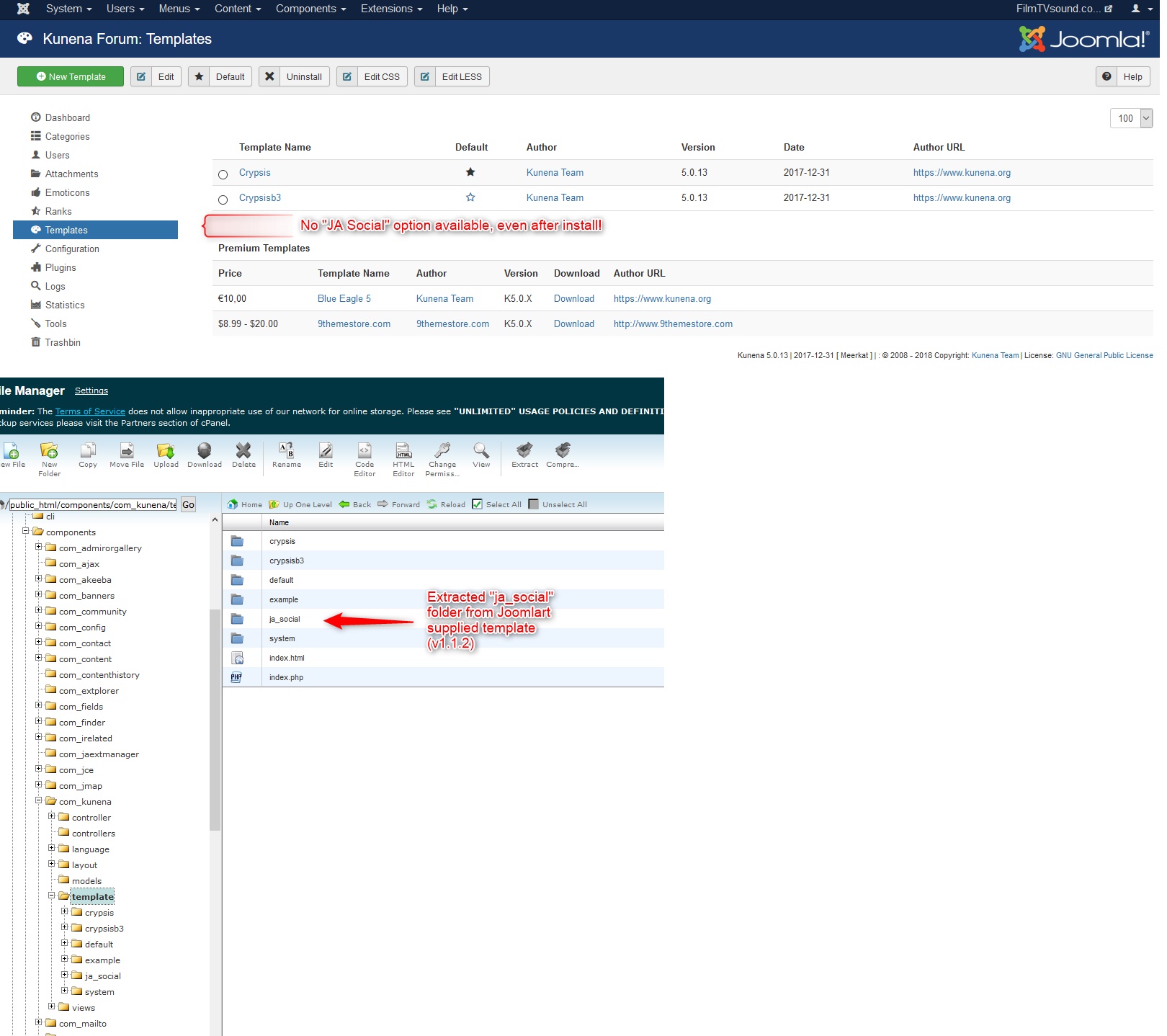Screen dimensions: 1167x1036
Task: Collapse the com_kunena tree folder
Action: coord(39,800)
